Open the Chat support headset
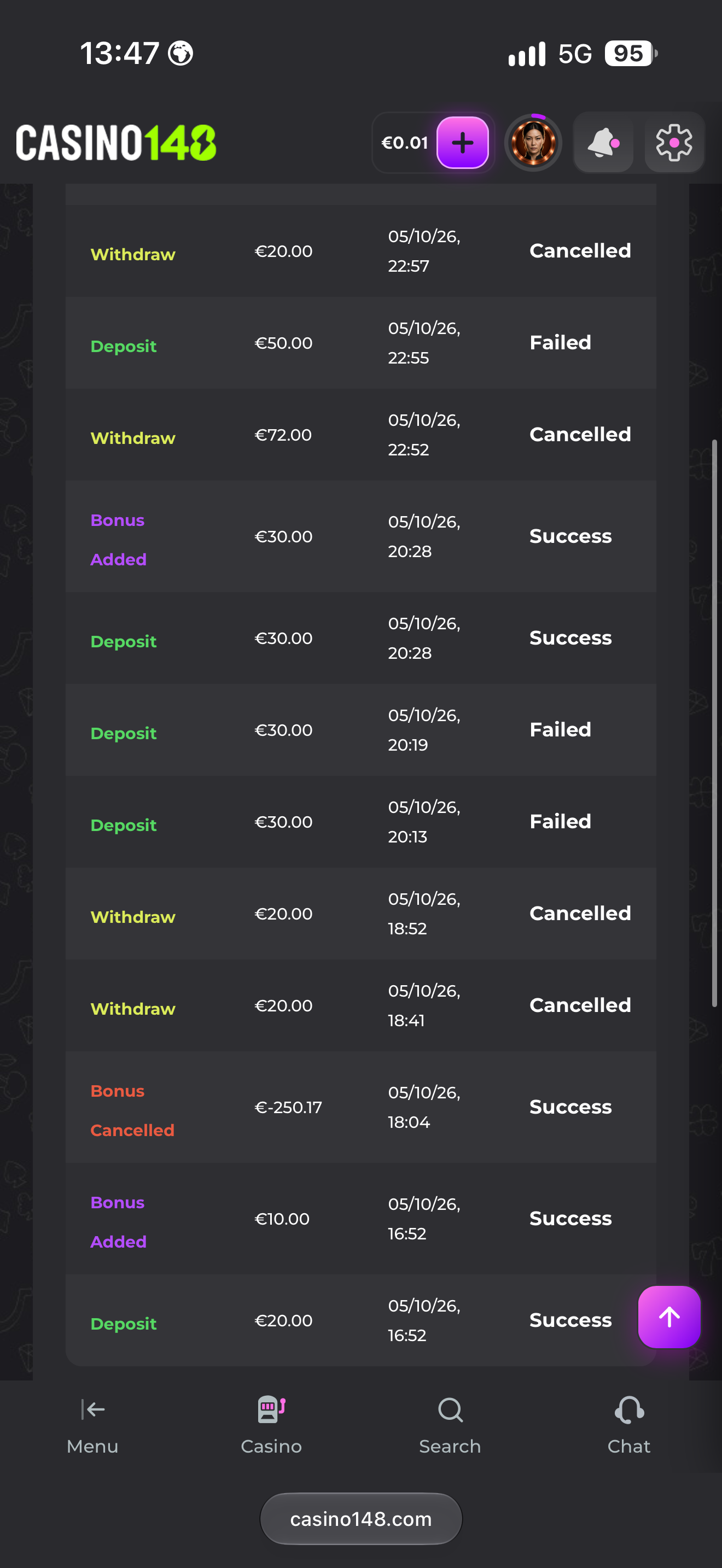The height and width of the screenshot is (1568, 722). pos(629,1425)
